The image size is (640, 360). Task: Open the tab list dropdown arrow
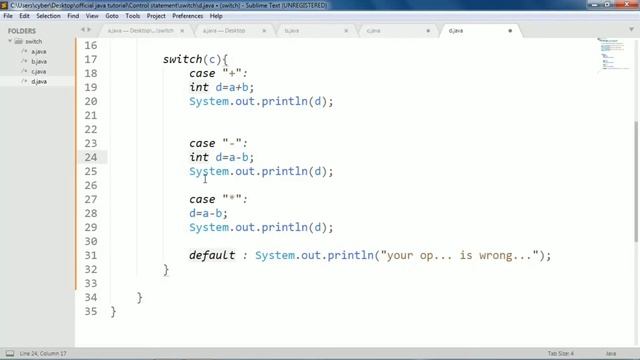tap(631, 29)
